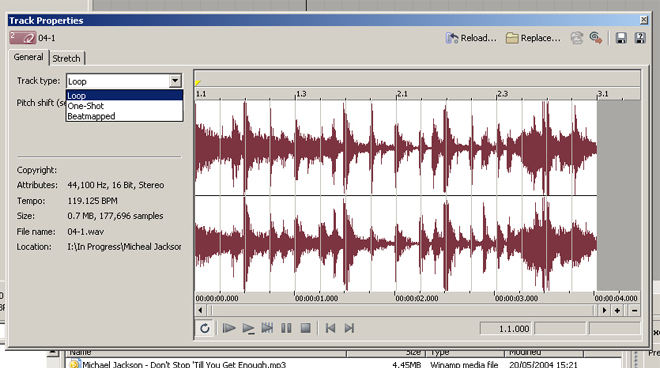Click the 44,100 Hz, 16 Bit, Stereo attributes text

coord(116,185)
